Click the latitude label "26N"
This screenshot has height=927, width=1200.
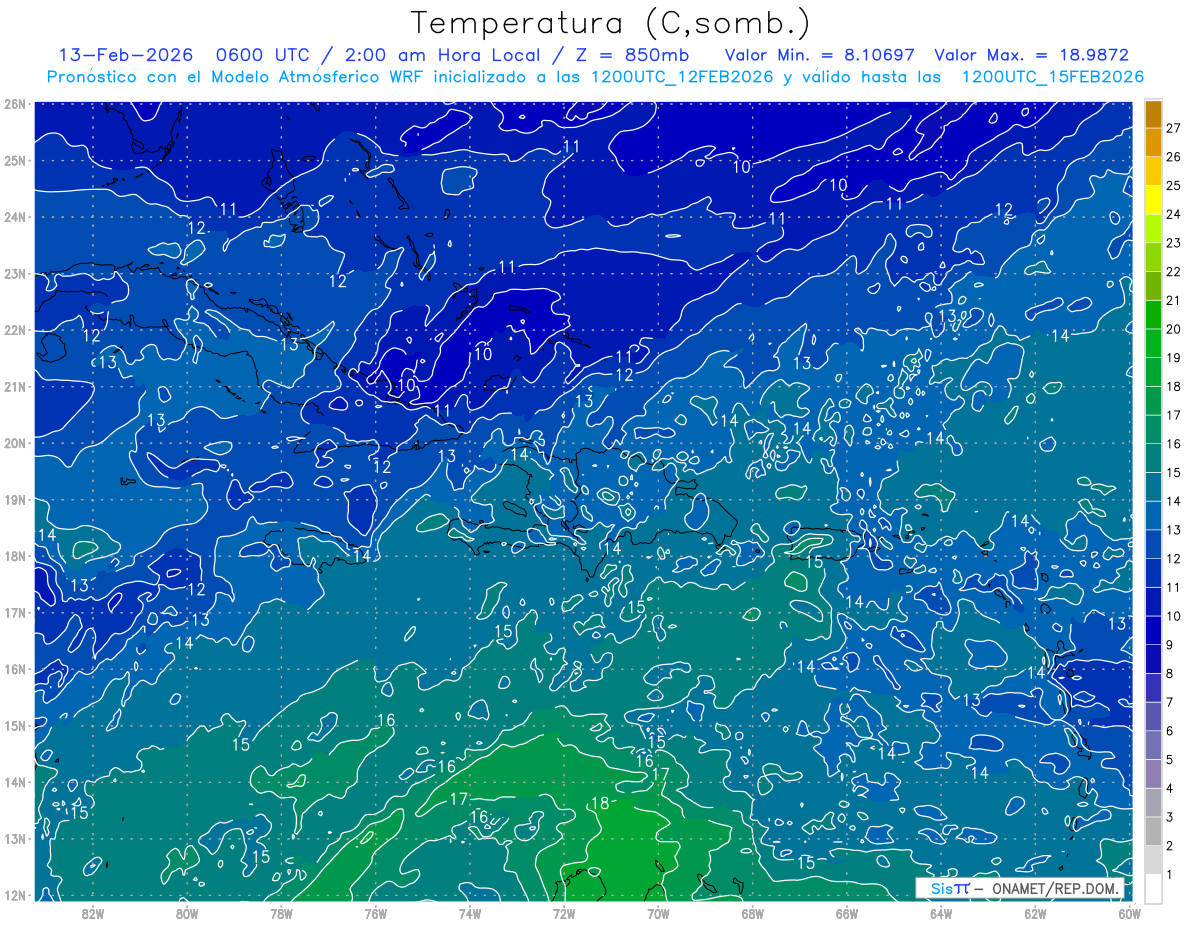coord(14,104)
